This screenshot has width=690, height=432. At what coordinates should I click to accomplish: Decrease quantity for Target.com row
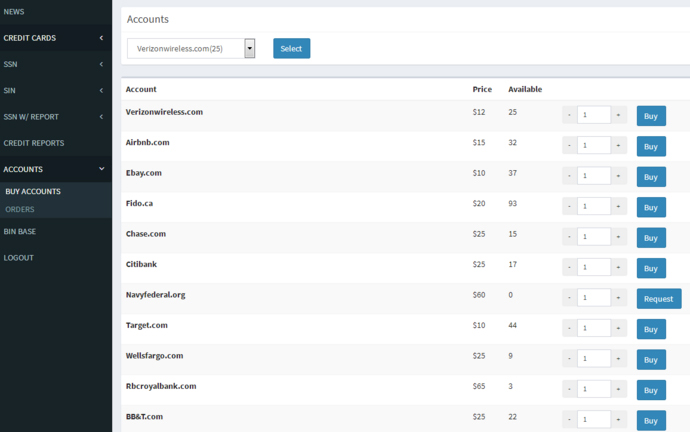click(569, 328)
